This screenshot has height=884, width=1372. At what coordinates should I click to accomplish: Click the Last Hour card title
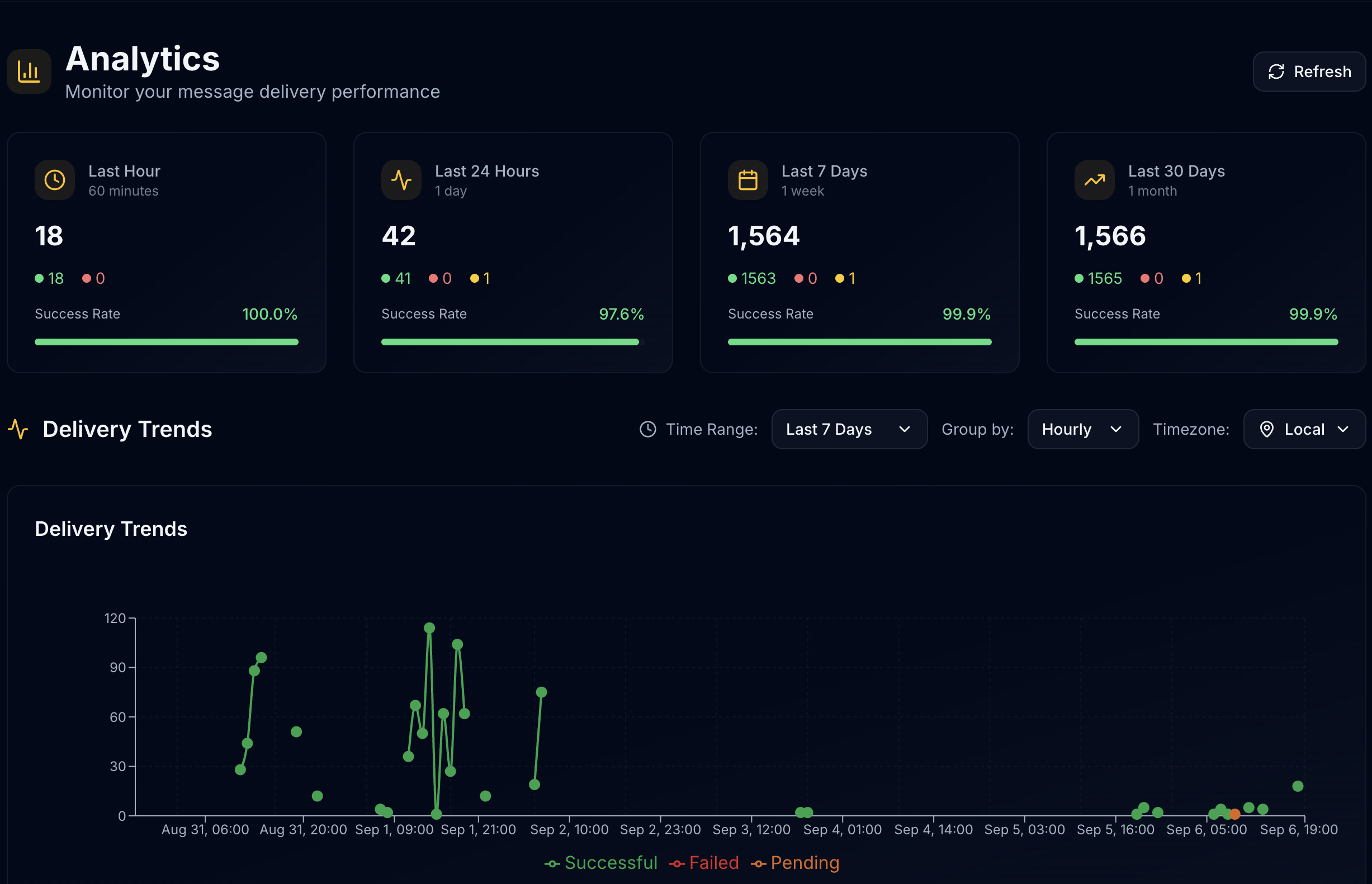(124, 171)
